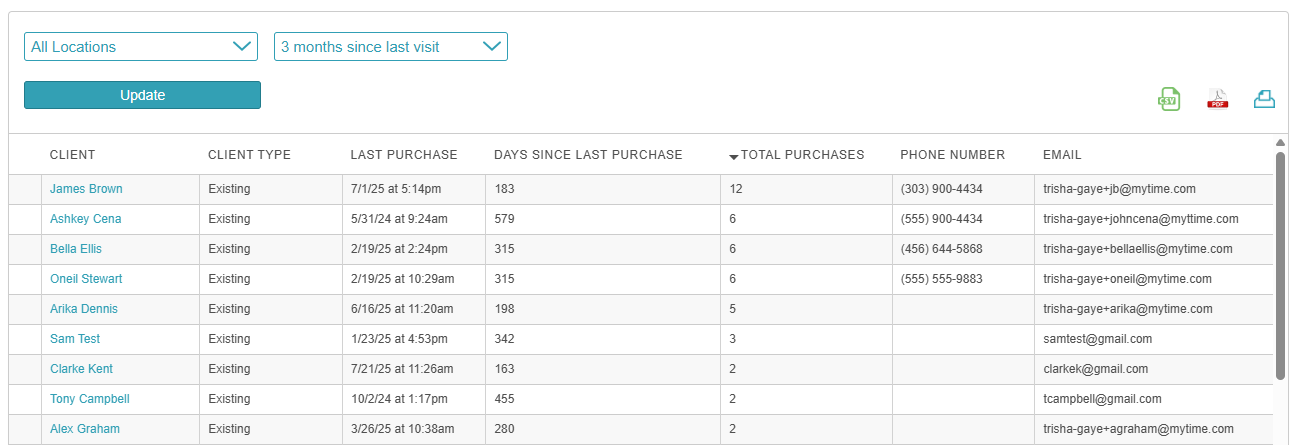Click the scrollbar's up arrow
1295x445 pixels.
pyautogui.click(x=1280, y=142)
